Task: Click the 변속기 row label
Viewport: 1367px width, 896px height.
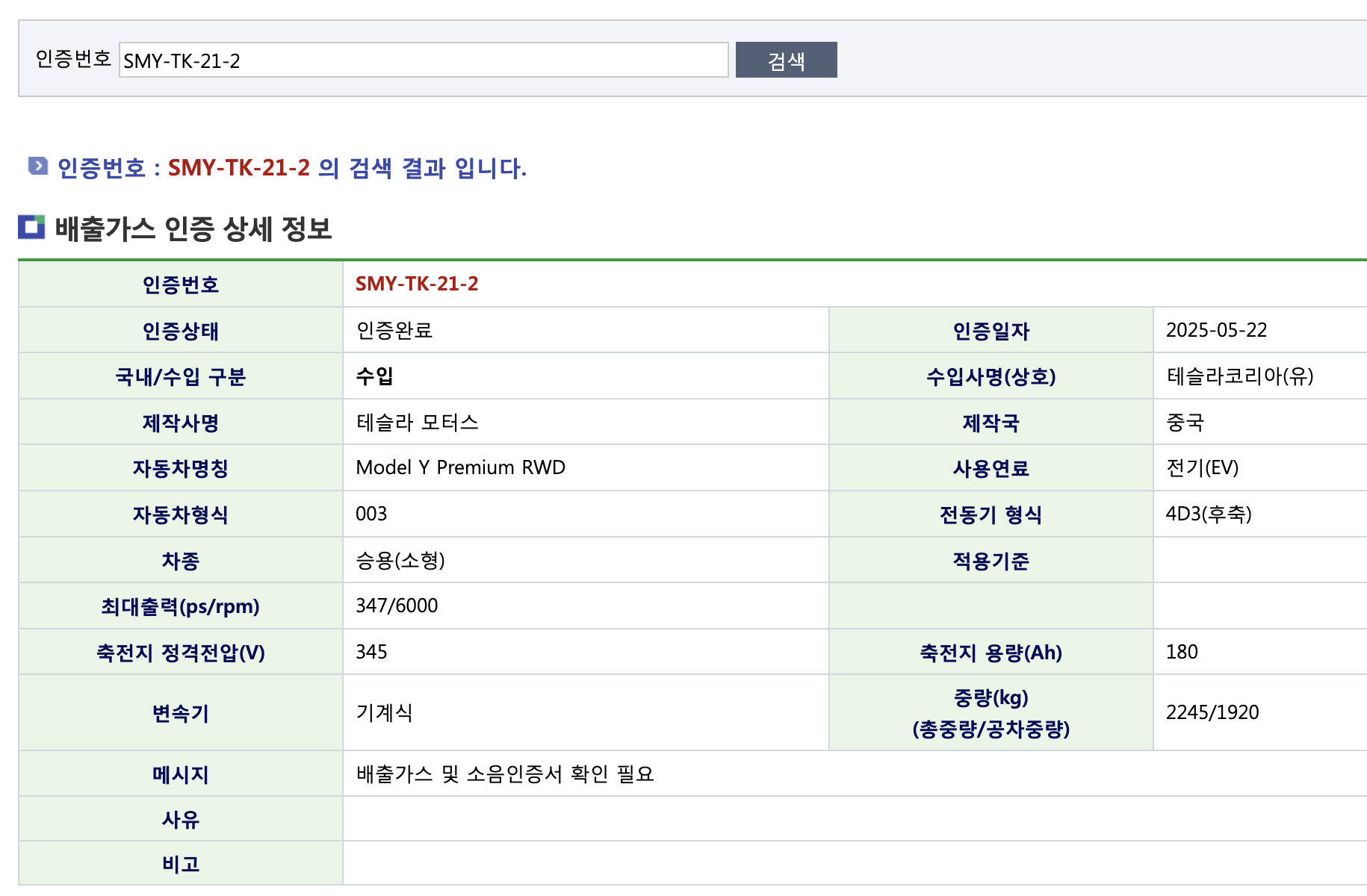Action: point(181,713)
